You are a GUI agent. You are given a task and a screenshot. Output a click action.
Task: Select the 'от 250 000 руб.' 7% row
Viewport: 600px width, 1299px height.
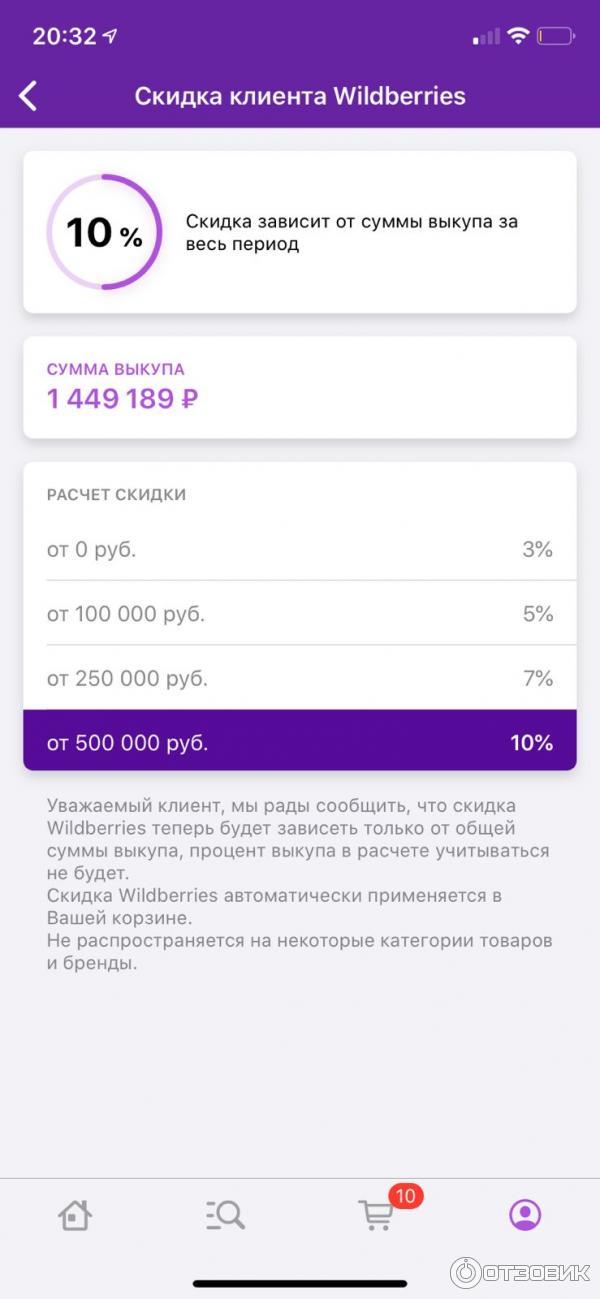(x=300, y=679)
